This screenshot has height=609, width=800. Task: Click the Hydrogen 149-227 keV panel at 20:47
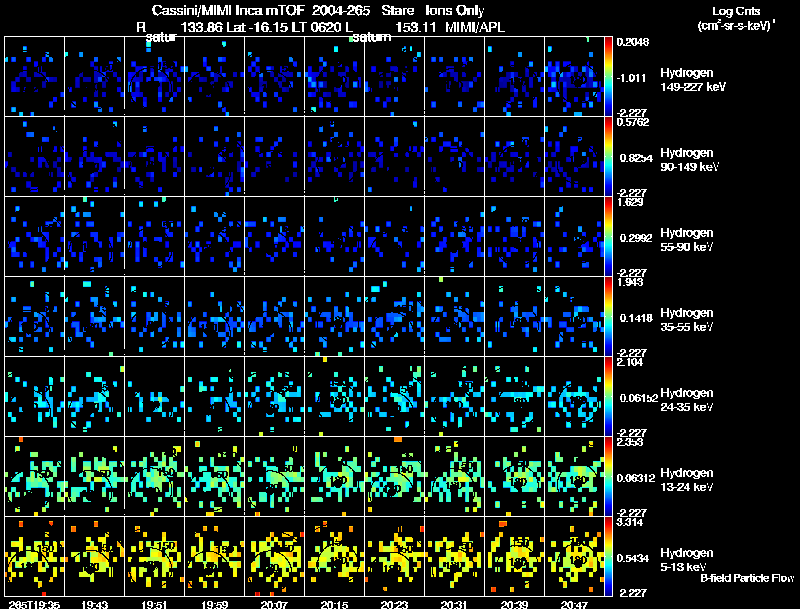(574, 77)
